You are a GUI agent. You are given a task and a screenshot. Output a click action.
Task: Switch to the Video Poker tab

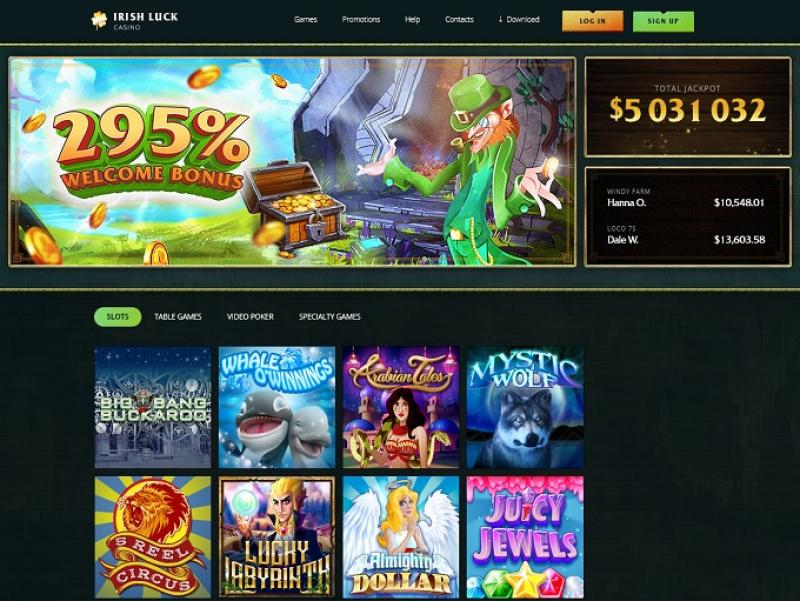pos(250,317)
